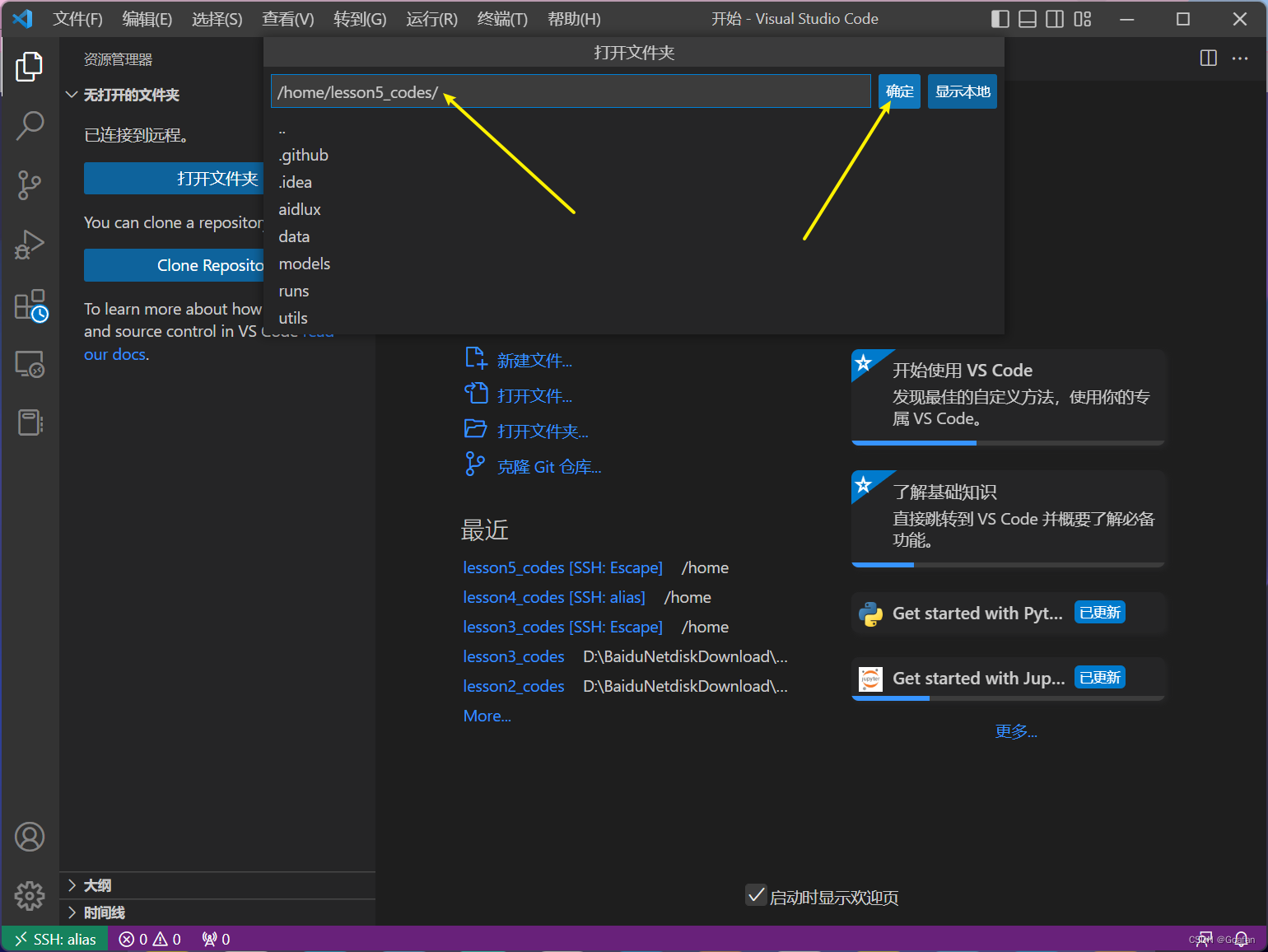Click the notifications bell in status bar
This screenshot has height=952, width=1268.
point(1241,939)
